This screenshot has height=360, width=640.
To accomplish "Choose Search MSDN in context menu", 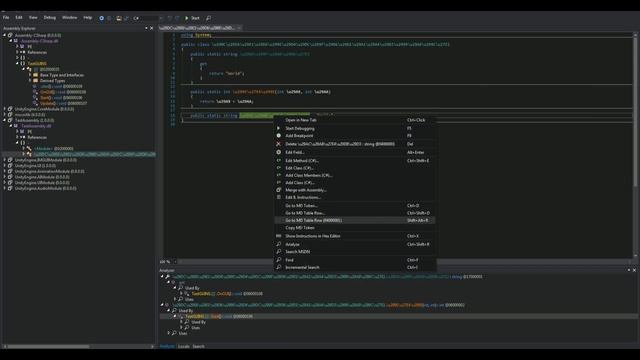I will point(355,252).
